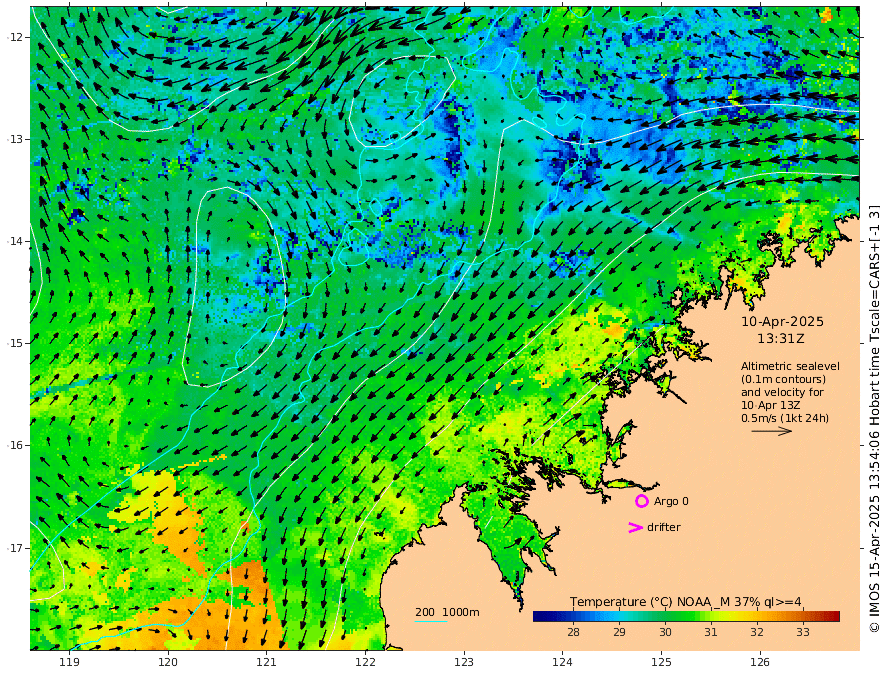Viewport: 880px width, 680px height.
Task: Click the 29 value on temperature scale
Action: 619,632
